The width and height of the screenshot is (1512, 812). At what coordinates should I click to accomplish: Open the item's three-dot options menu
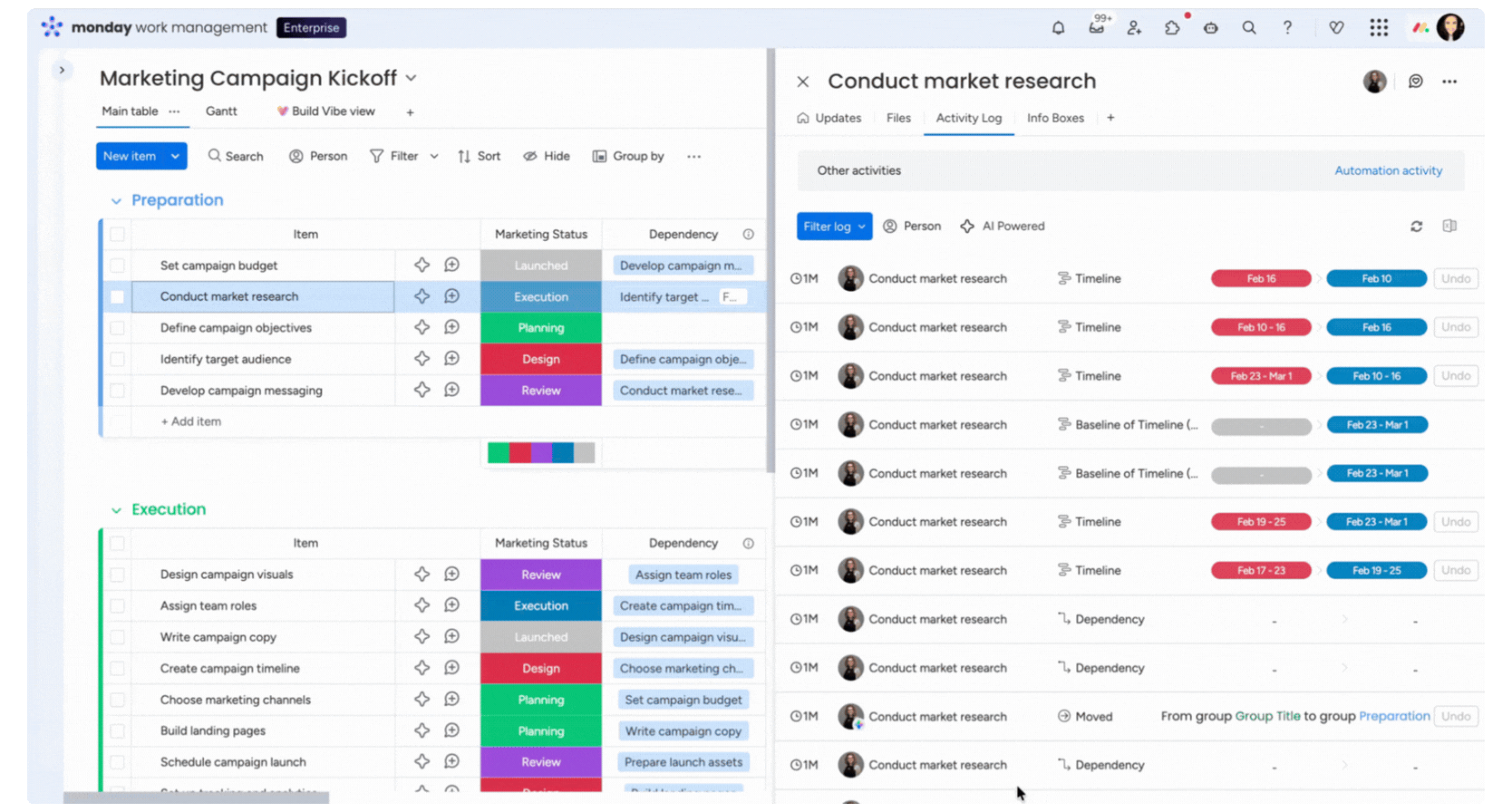coord(1449,82)
